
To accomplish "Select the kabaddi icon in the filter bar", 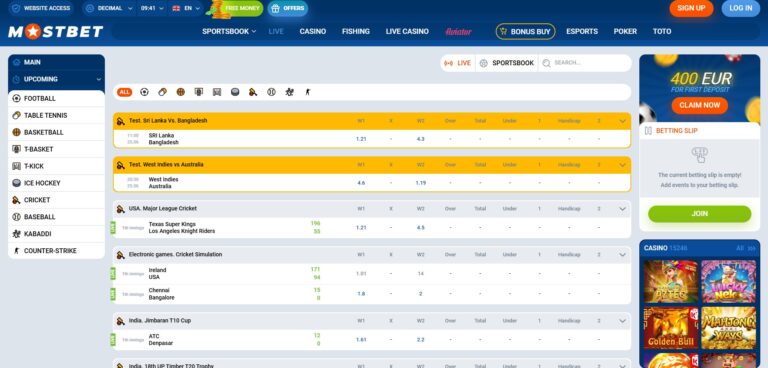I will 289,92.
